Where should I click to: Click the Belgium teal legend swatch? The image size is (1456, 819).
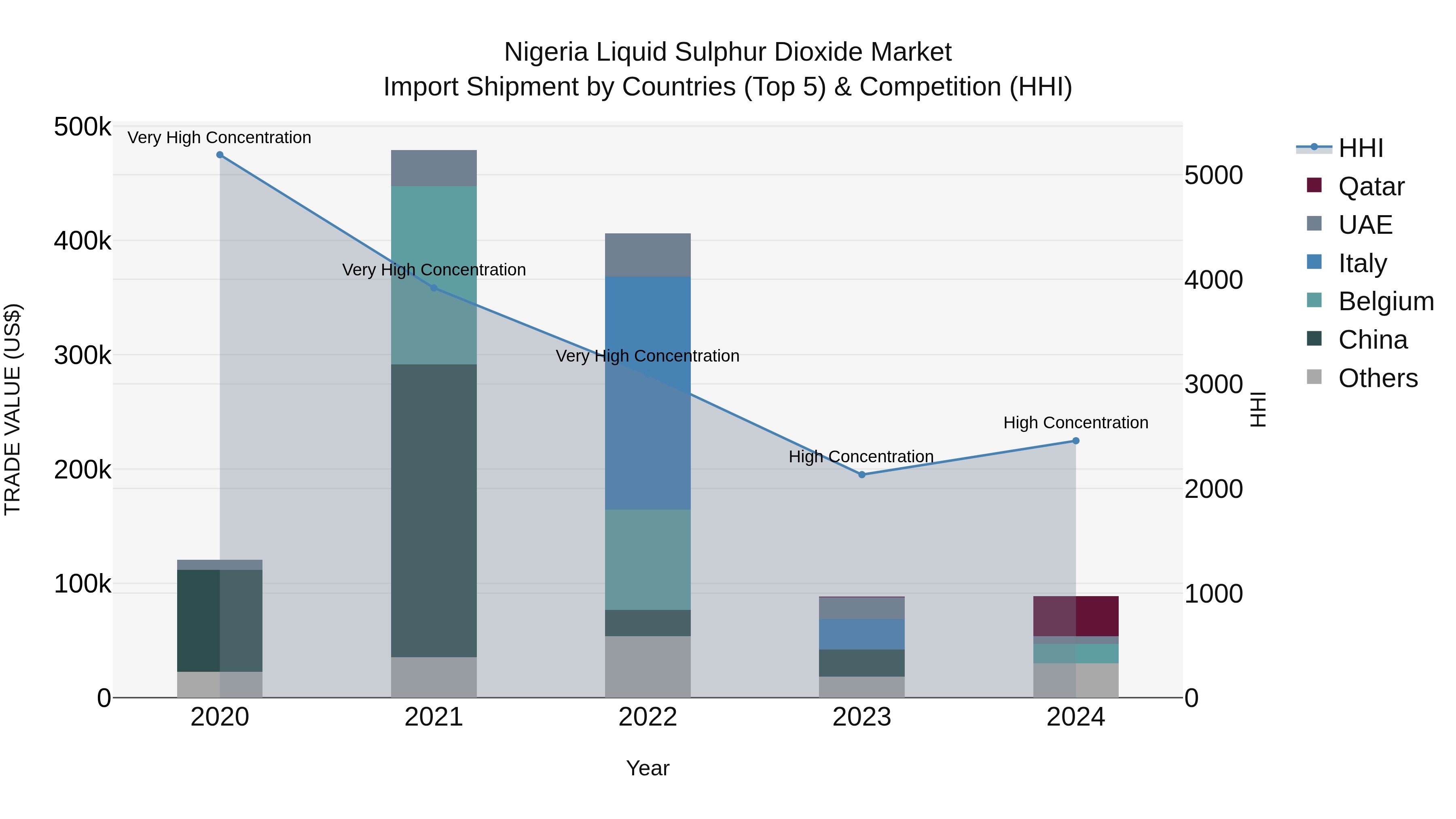[1314, 300]
